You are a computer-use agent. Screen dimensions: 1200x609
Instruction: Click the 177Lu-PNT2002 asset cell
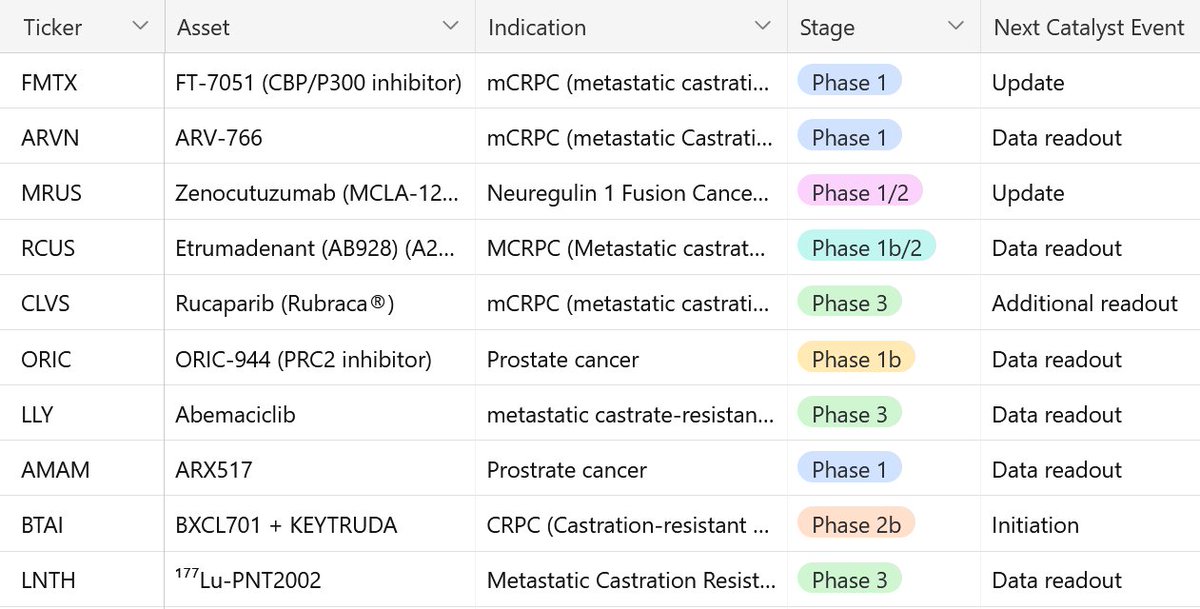tap(320, 580)
